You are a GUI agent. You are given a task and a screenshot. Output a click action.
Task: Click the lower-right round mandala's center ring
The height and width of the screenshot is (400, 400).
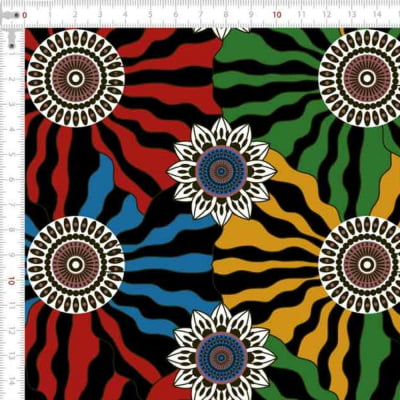(x=367, y=265)
